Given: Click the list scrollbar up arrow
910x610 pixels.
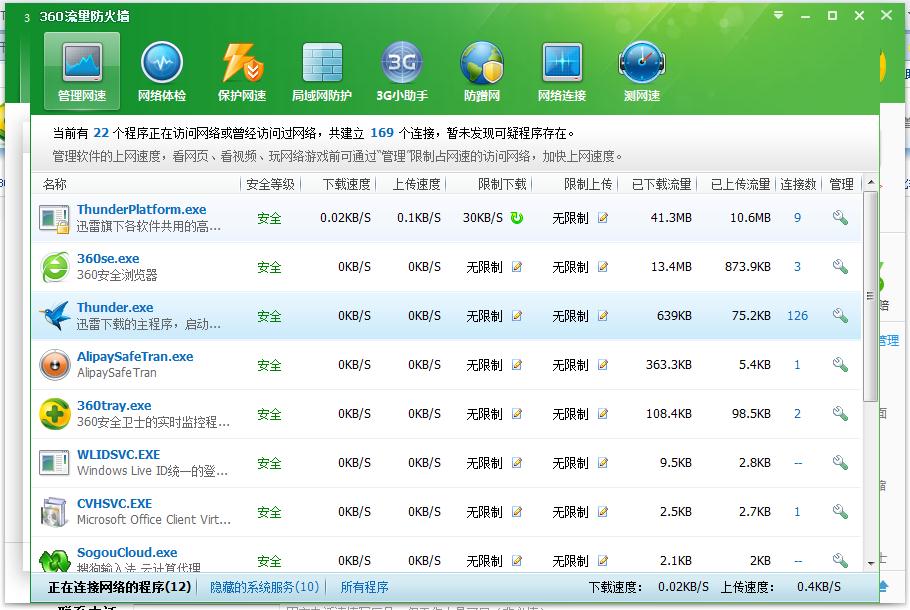Looking at the screenshot, I should click(871, 183).
